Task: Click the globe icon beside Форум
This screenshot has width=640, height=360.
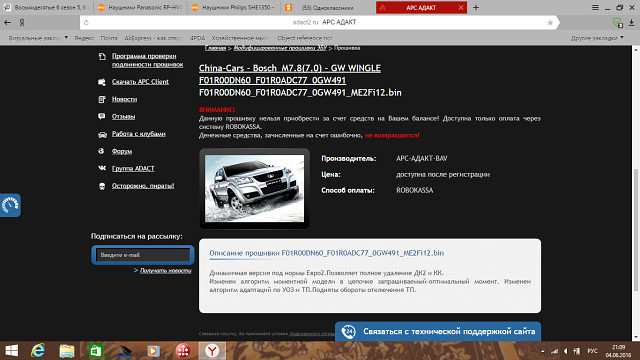Action: coord(102,151)
